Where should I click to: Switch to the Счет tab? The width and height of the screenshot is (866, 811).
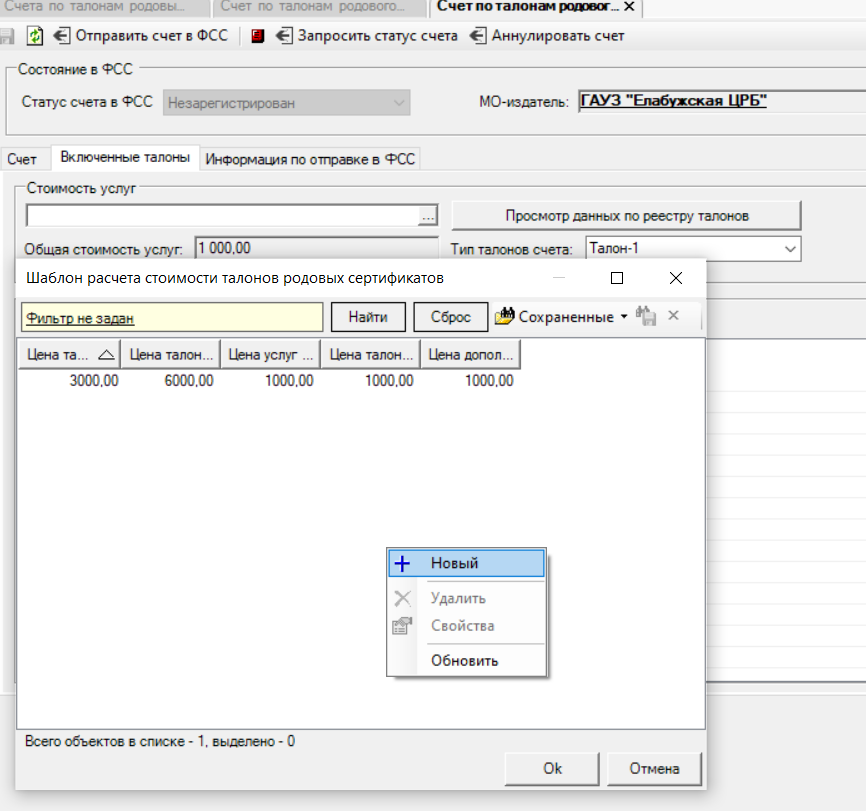click(22, 159)
